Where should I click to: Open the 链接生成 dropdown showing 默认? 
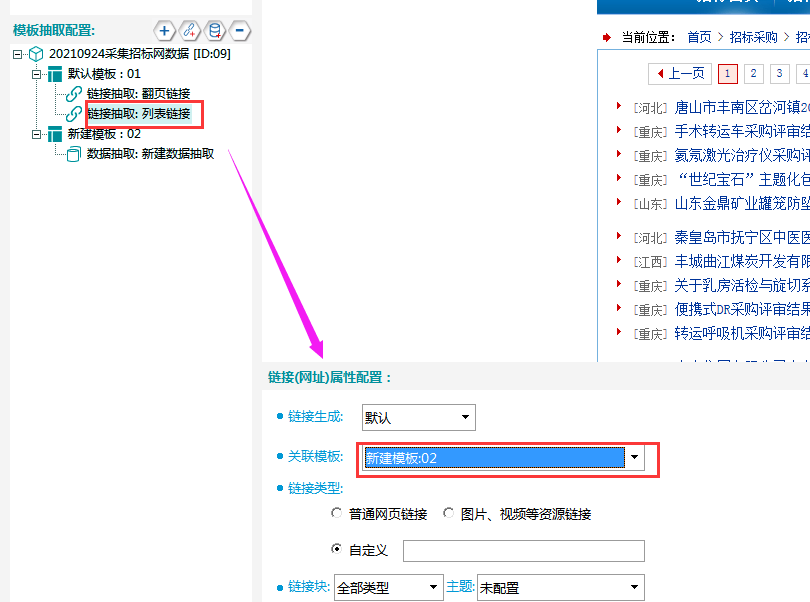click(418, 417)
